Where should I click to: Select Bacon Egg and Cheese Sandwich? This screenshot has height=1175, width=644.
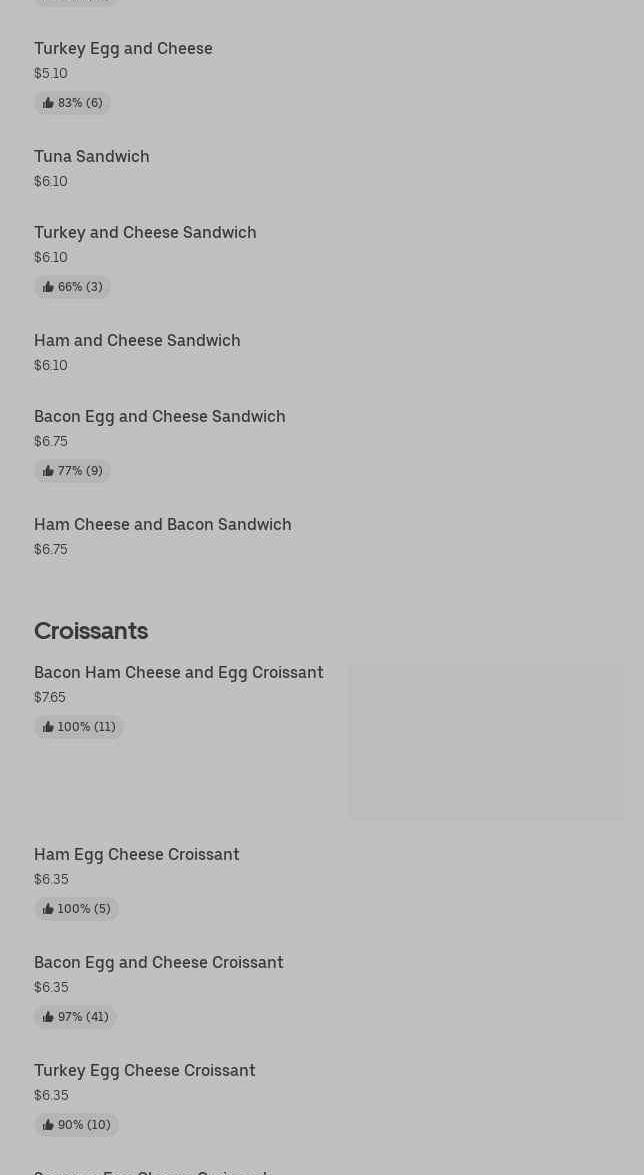click(x=160, y=416)
